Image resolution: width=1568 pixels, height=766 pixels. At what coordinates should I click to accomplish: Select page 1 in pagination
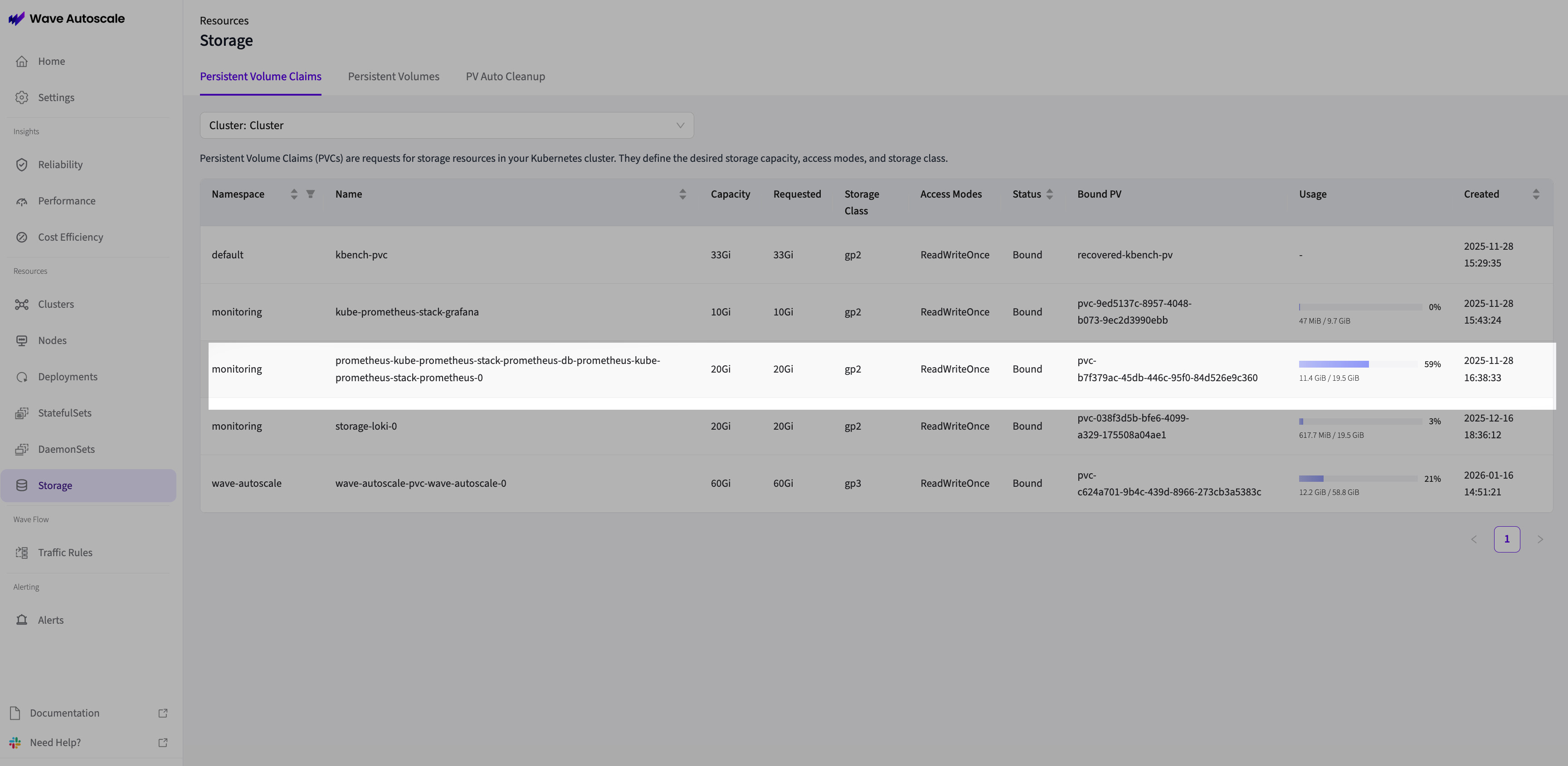tap(1507, 539)
